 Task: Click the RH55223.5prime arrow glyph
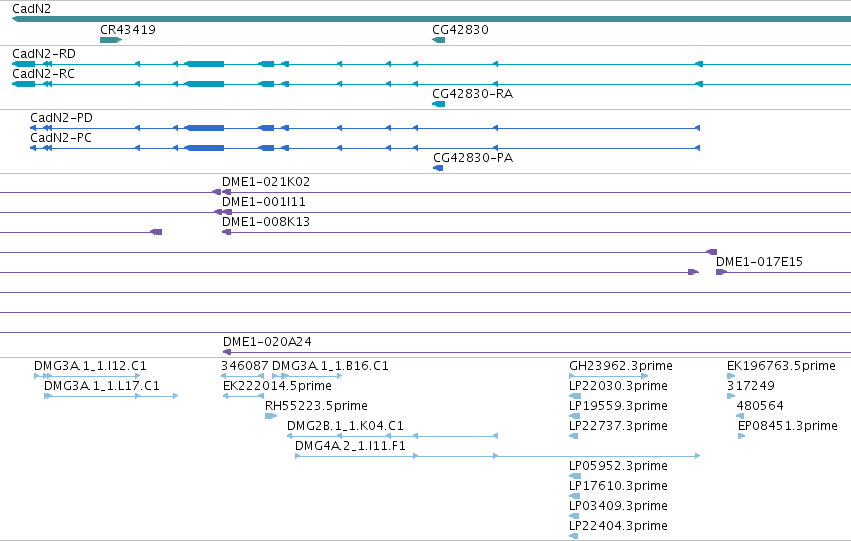click(x=271, y=416)
